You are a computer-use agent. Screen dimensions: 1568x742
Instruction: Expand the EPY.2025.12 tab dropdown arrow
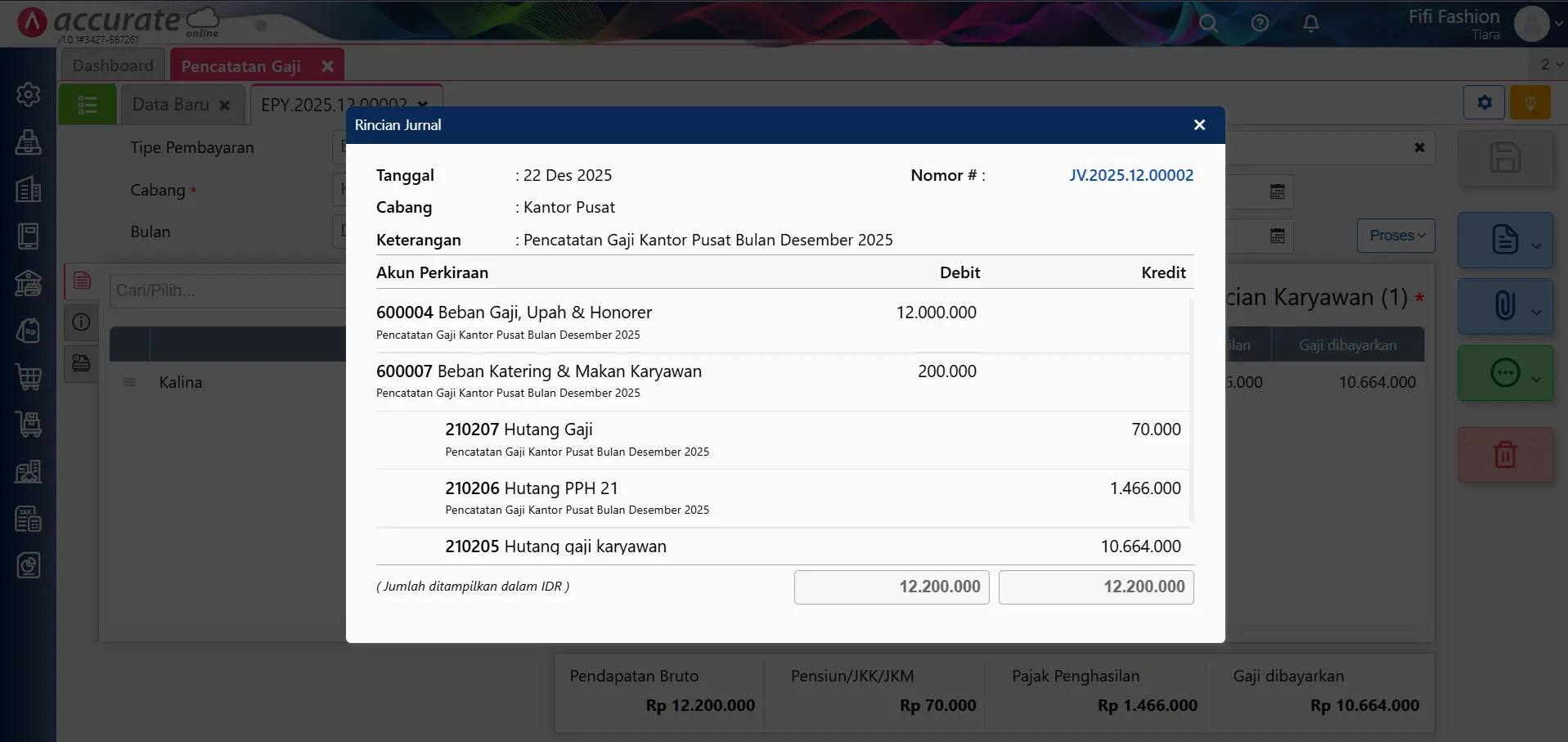coord(423,105)
